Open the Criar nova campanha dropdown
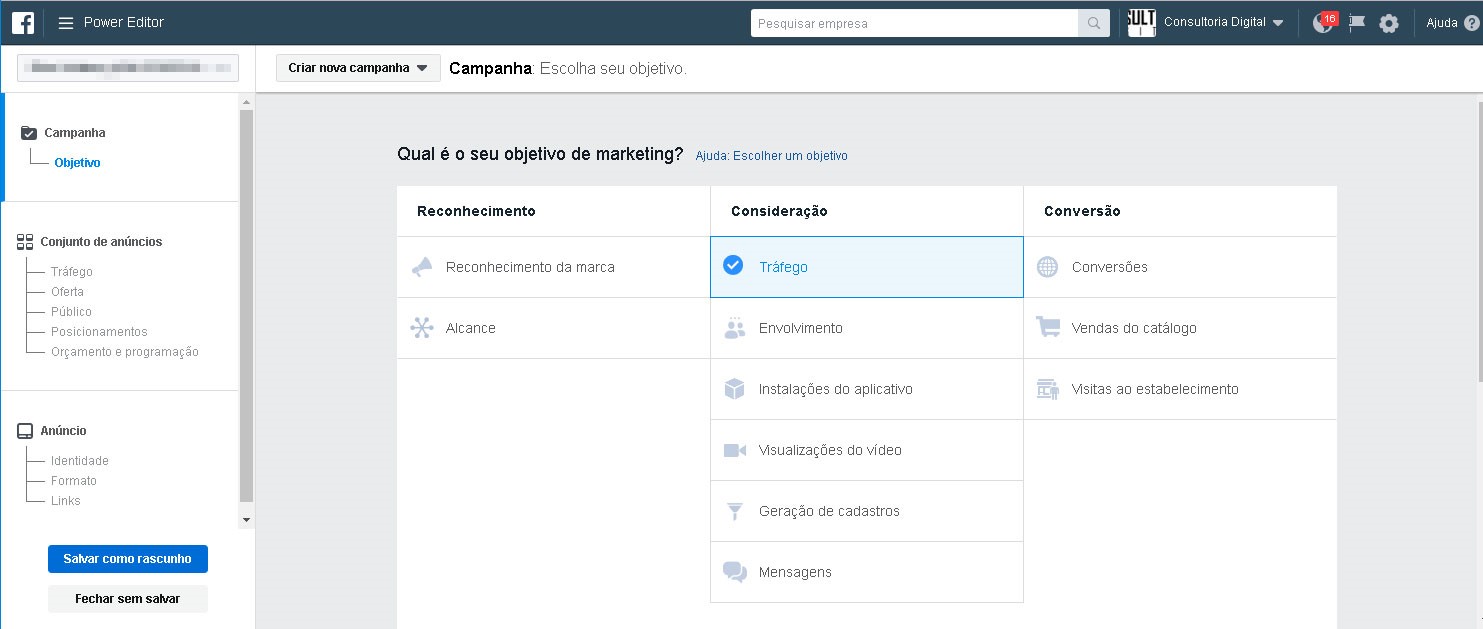1483x629 pixels. click(358, 68)
